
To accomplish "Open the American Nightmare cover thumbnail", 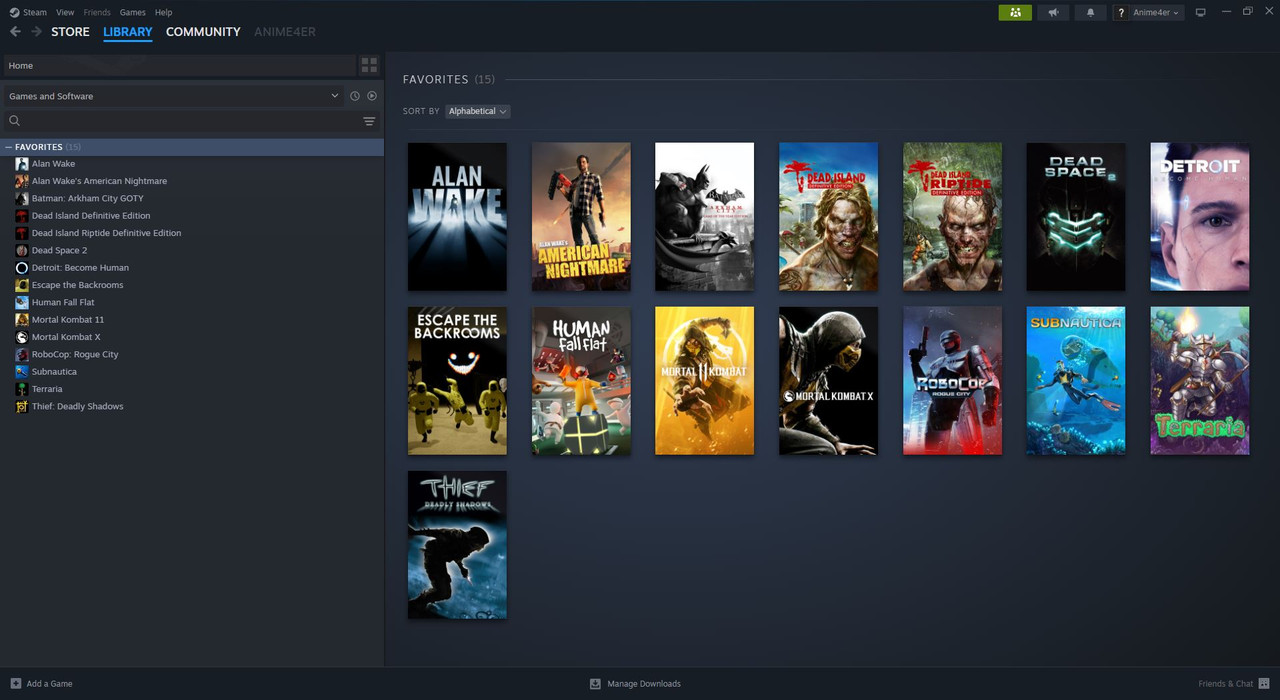I will 581,217.
